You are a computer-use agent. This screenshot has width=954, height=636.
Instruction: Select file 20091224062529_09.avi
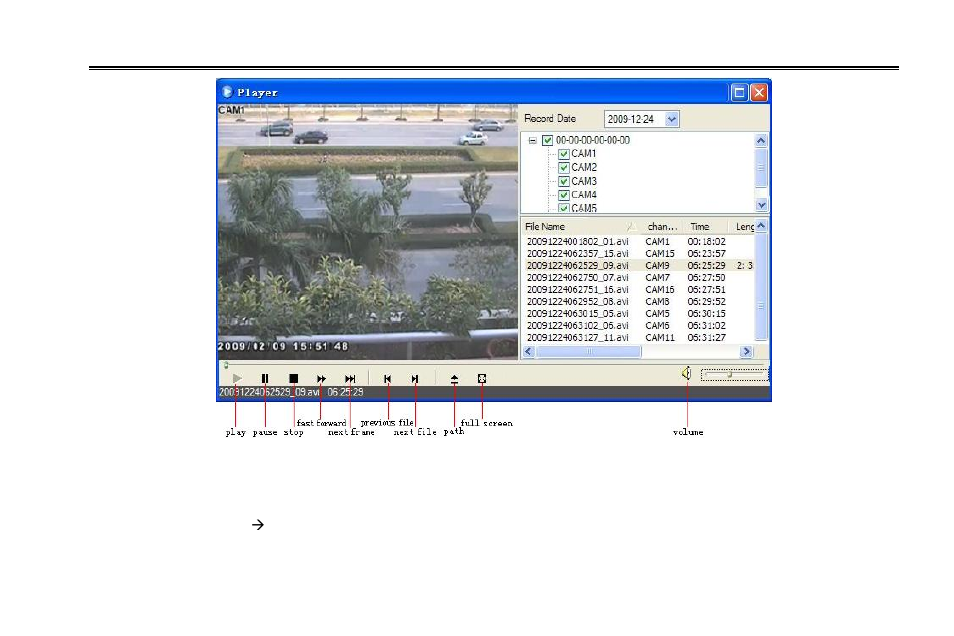pyautogui.click(x=577, y=266)
